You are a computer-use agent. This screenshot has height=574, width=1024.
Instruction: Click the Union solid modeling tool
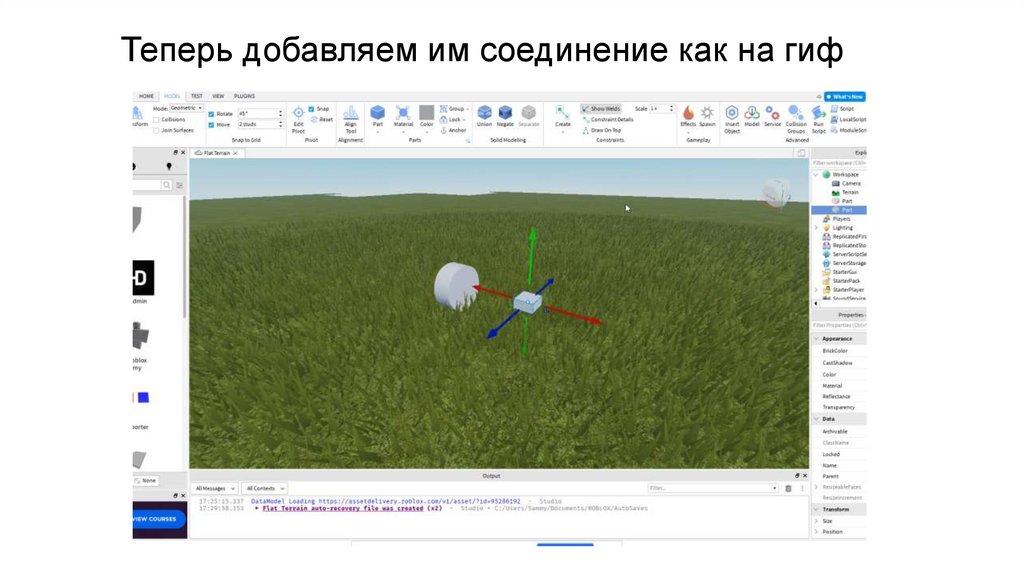(484, 116)
